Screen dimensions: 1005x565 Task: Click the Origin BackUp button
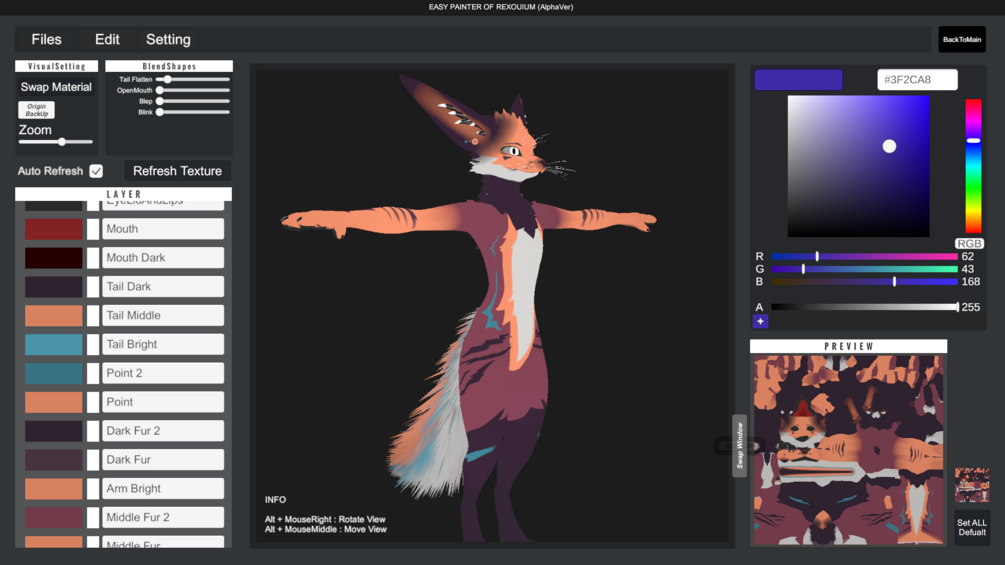click(x=37, y=110)
